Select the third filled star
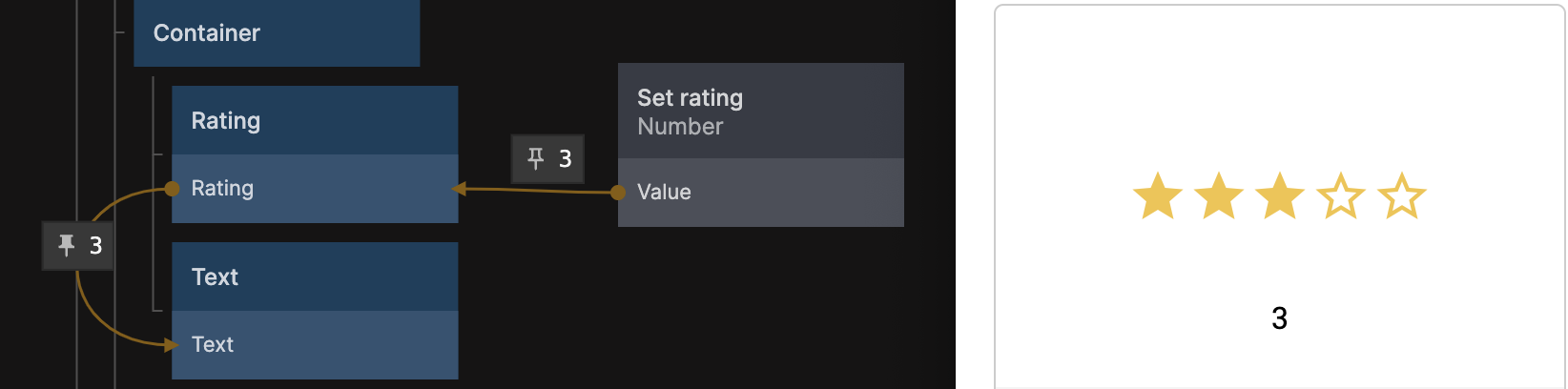Screen dimensions: 1568x389 (1279, 196)
